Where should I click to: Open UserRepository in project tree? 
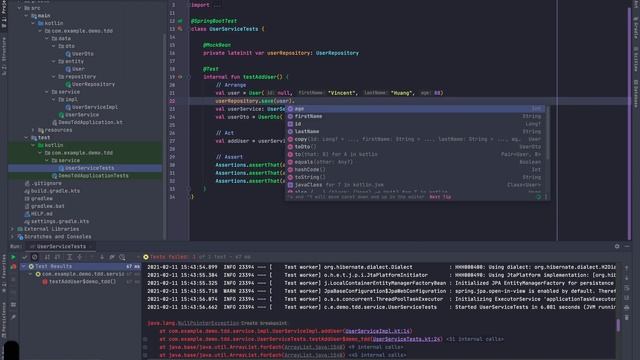click(x=90, y=84)
